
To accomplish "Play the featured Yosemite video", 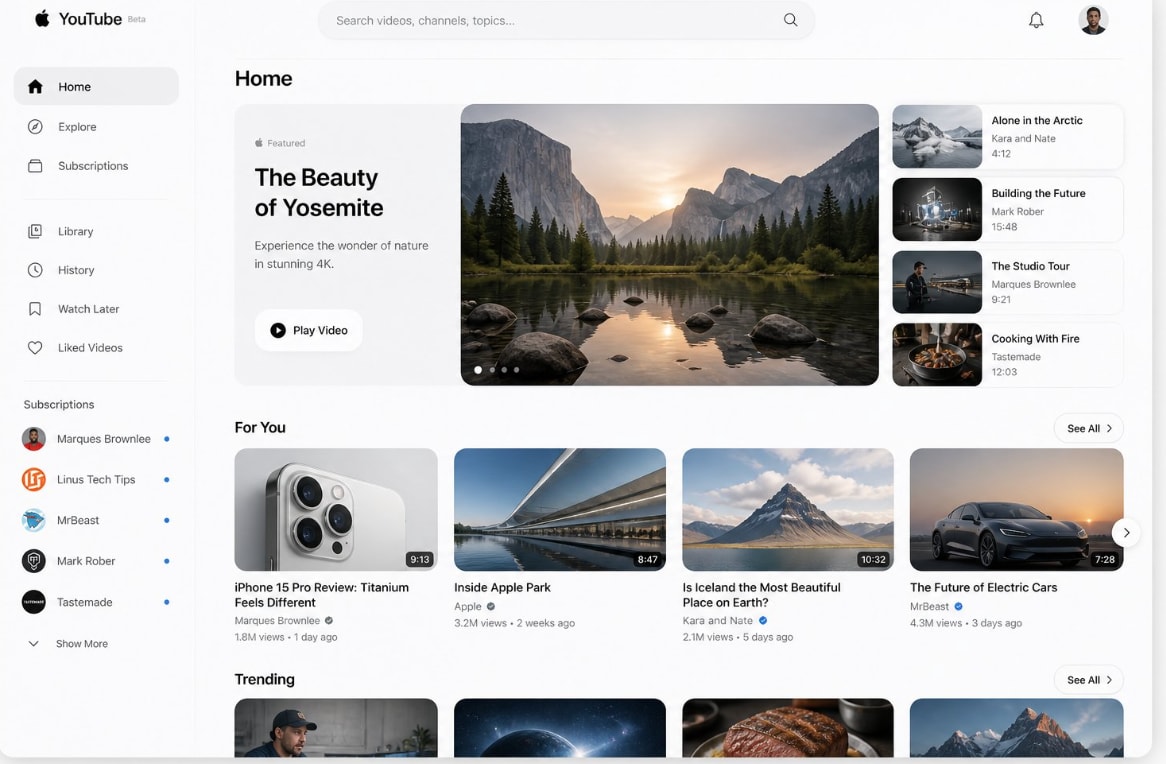I will 309,330.
